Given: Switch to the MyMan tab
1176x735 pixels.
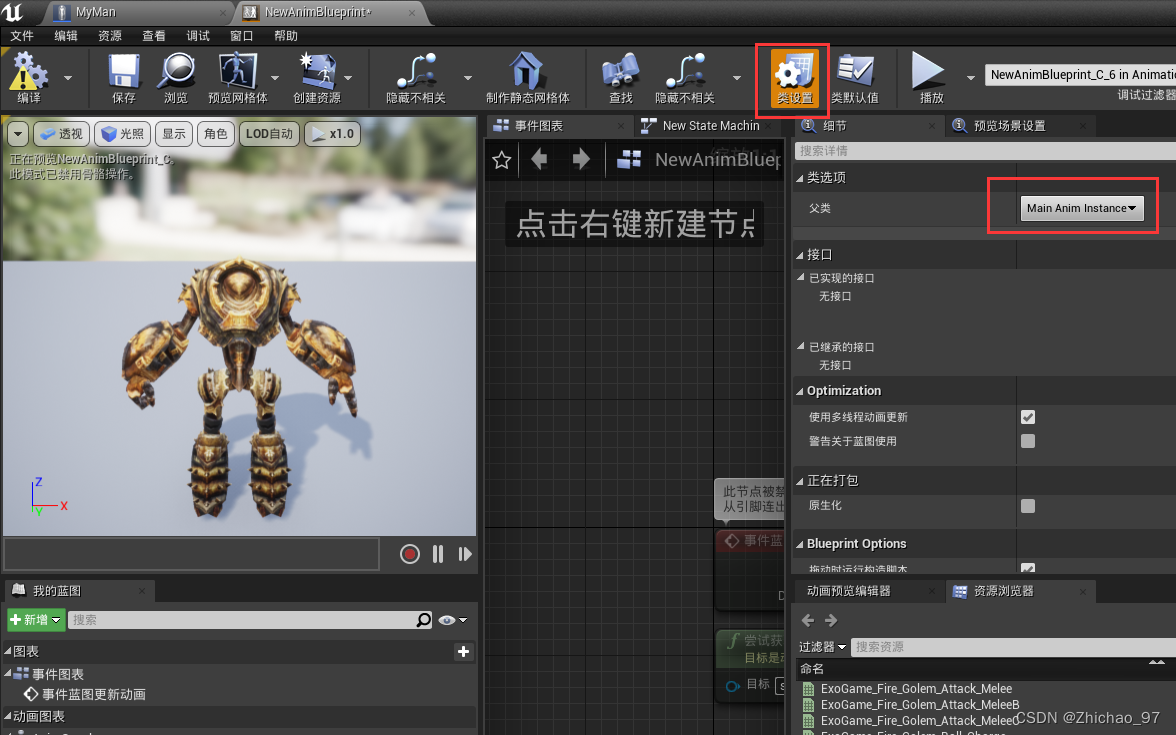Looking at the screenshot, I should (140, 13).
